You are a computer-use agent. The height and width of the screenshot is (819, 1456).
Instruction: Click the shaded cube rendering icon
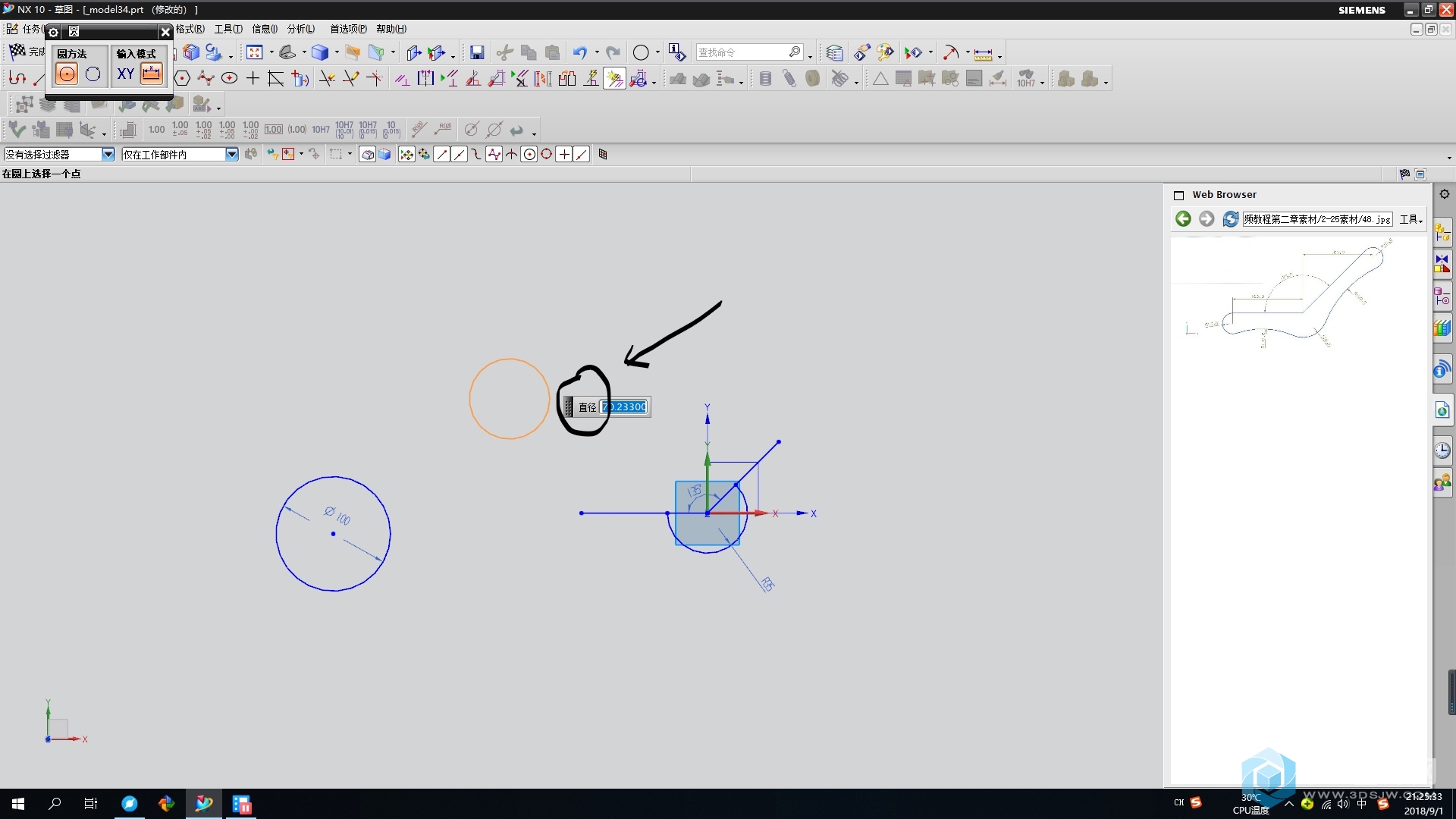(x=320, y=52)
